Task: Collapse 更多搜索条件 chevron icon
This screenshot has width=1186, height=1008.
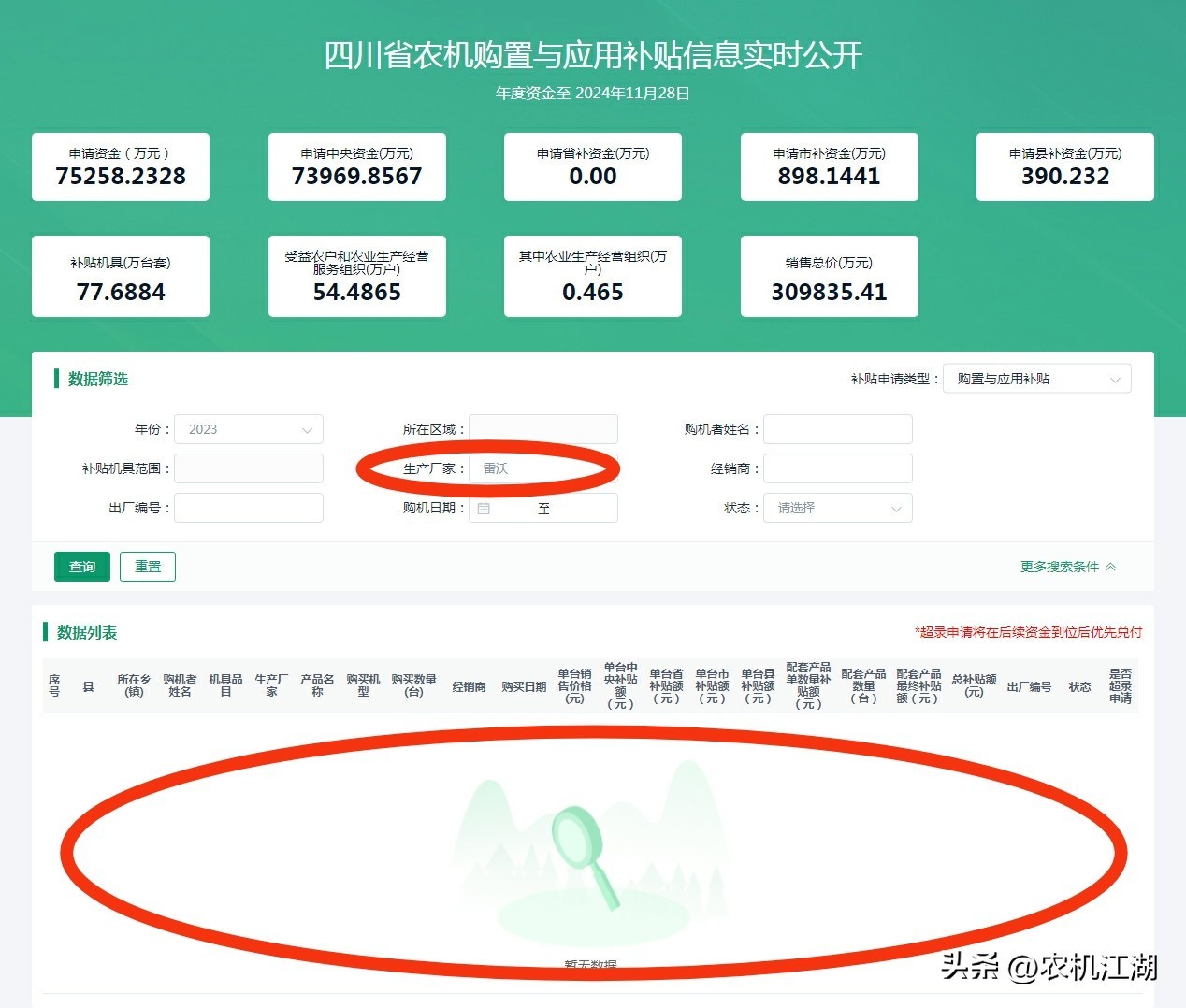Action: 1110,567
